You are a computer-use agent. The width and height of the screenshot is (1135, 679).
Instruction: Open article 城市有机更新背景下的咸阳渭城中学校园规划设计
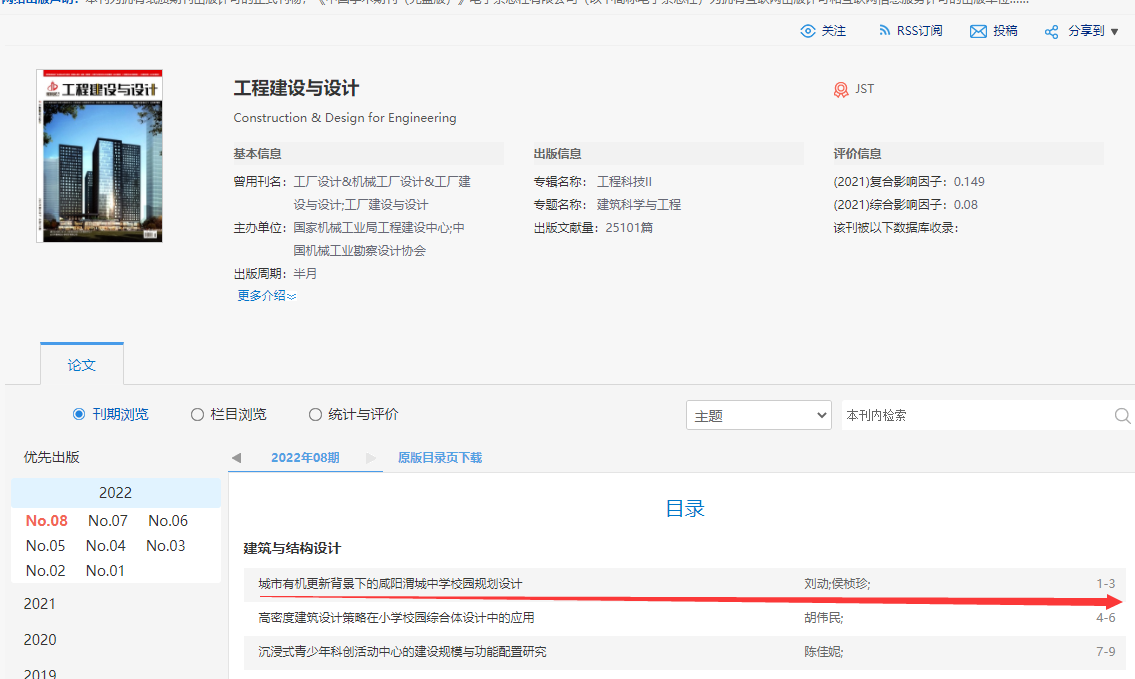click(x=390, y=584)
